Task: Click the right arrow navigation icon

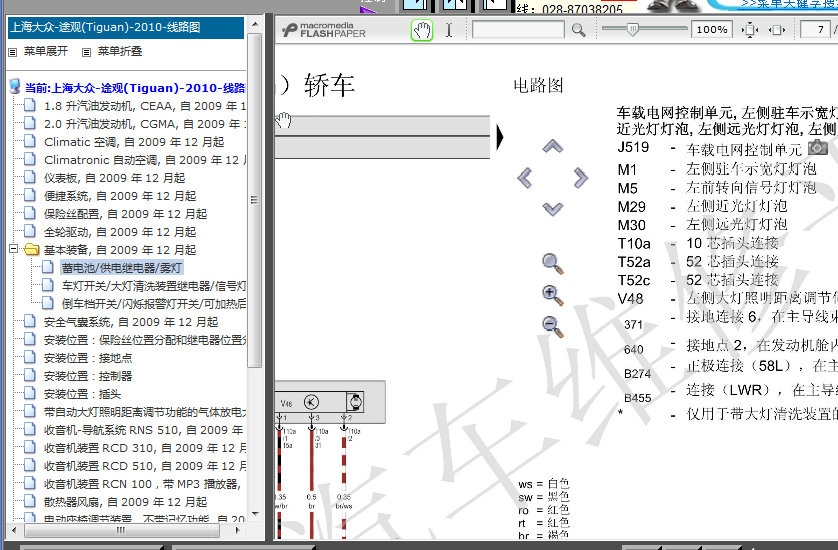Action: coord(580,177)
